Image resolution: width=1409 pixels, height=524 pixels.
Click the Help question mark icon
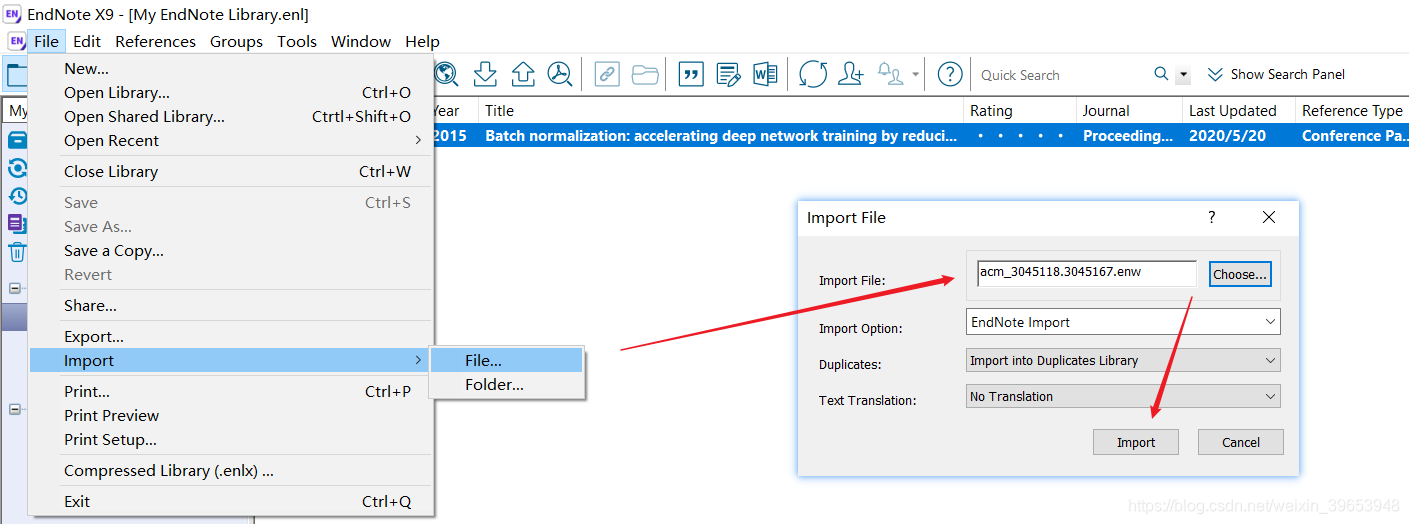click(950, 74)
